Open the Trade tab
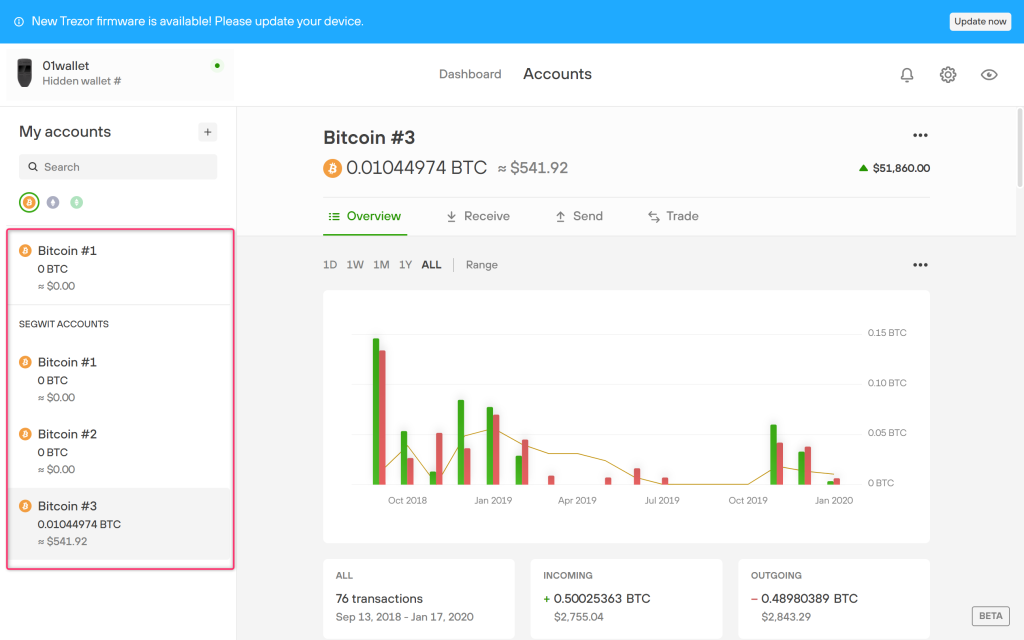Viewport: 1024px width, 640px height. [673, 216]
